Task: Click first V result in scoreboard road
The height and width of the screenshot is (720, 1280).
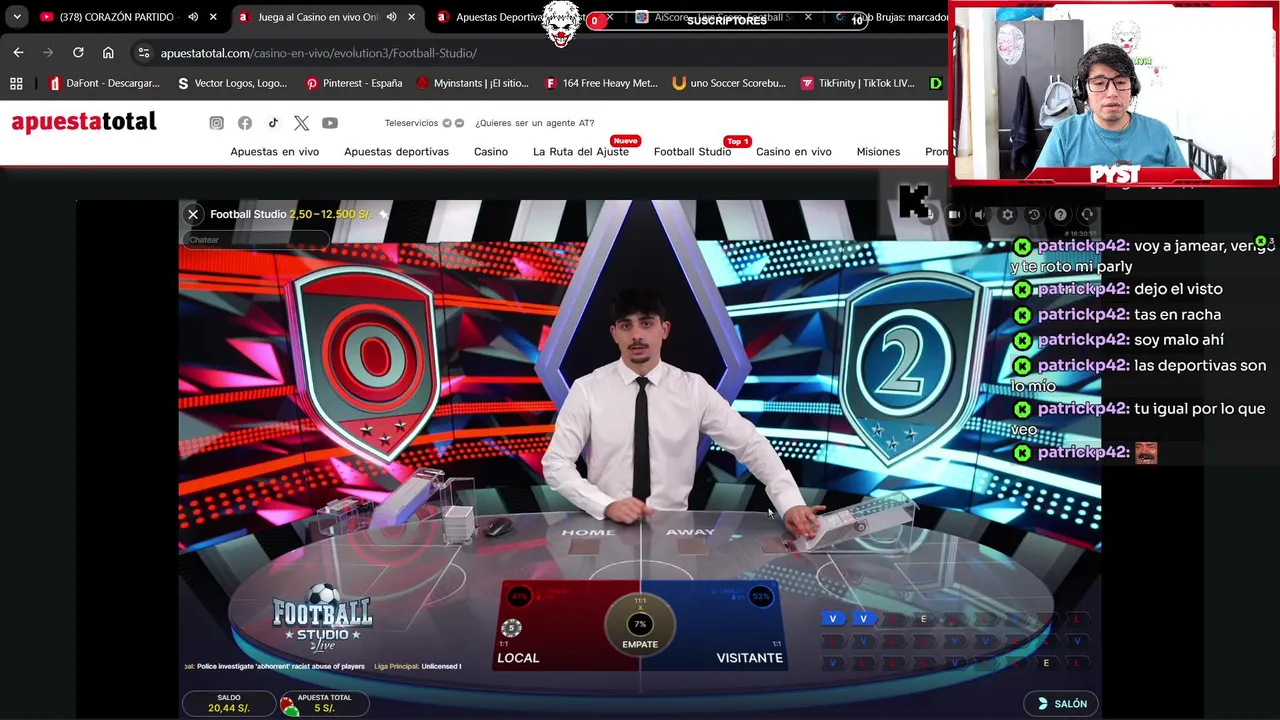Action: point(832,619)
